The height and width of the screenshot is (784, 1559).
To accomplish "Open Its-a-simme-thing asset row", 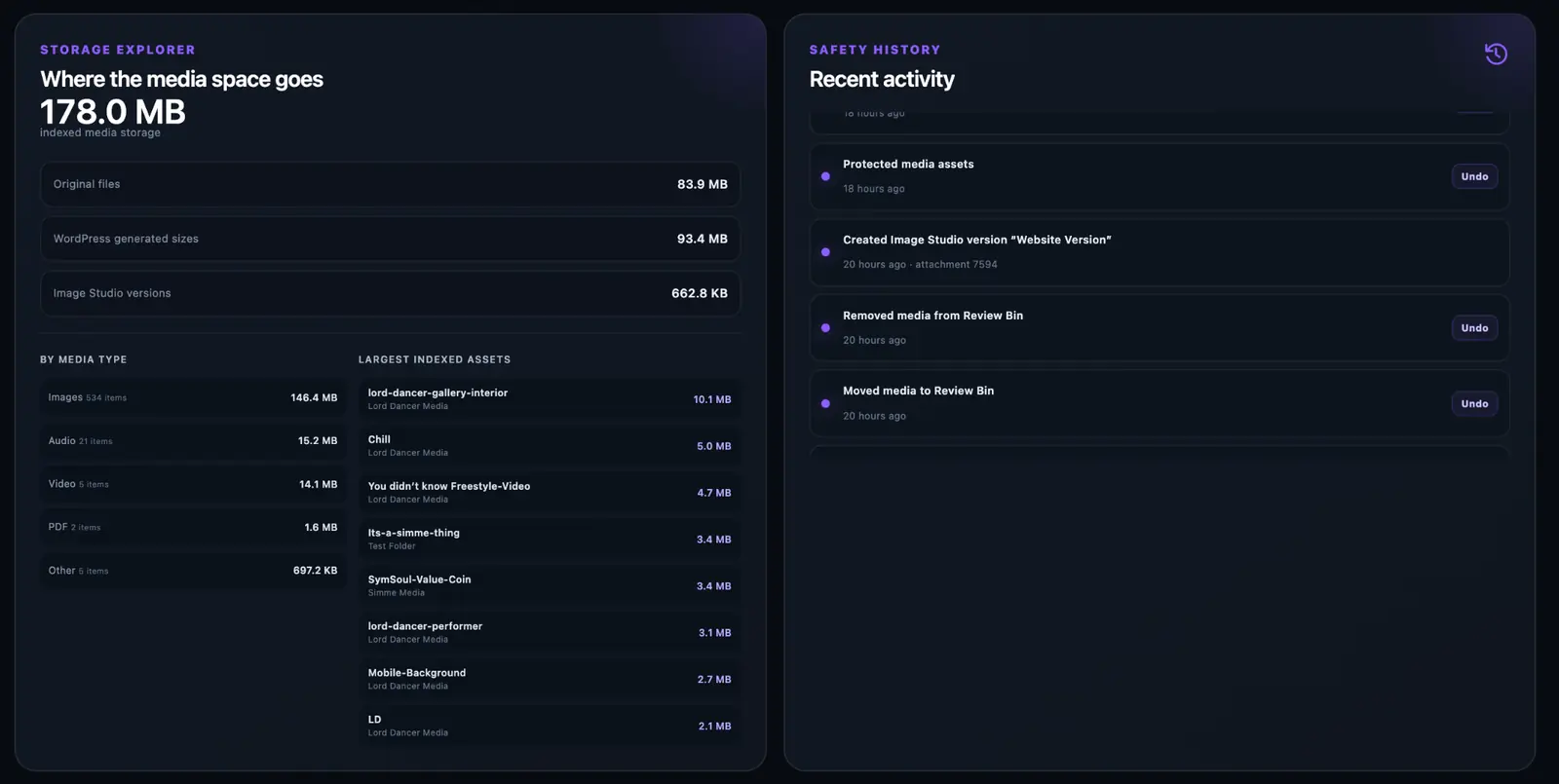I will coord(550,540).
